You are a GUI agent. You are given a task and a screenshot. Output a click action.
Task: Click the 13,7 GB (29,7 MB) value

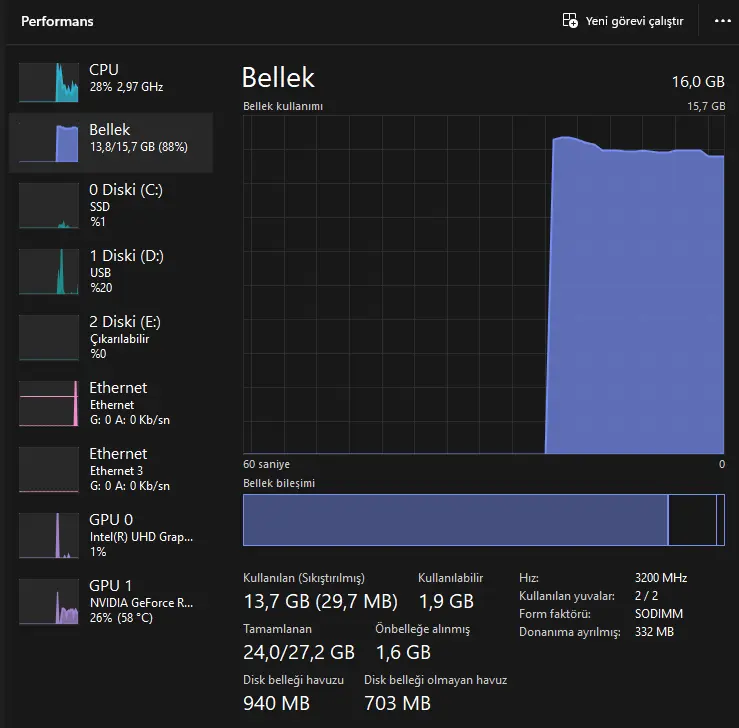click(320, 601)
